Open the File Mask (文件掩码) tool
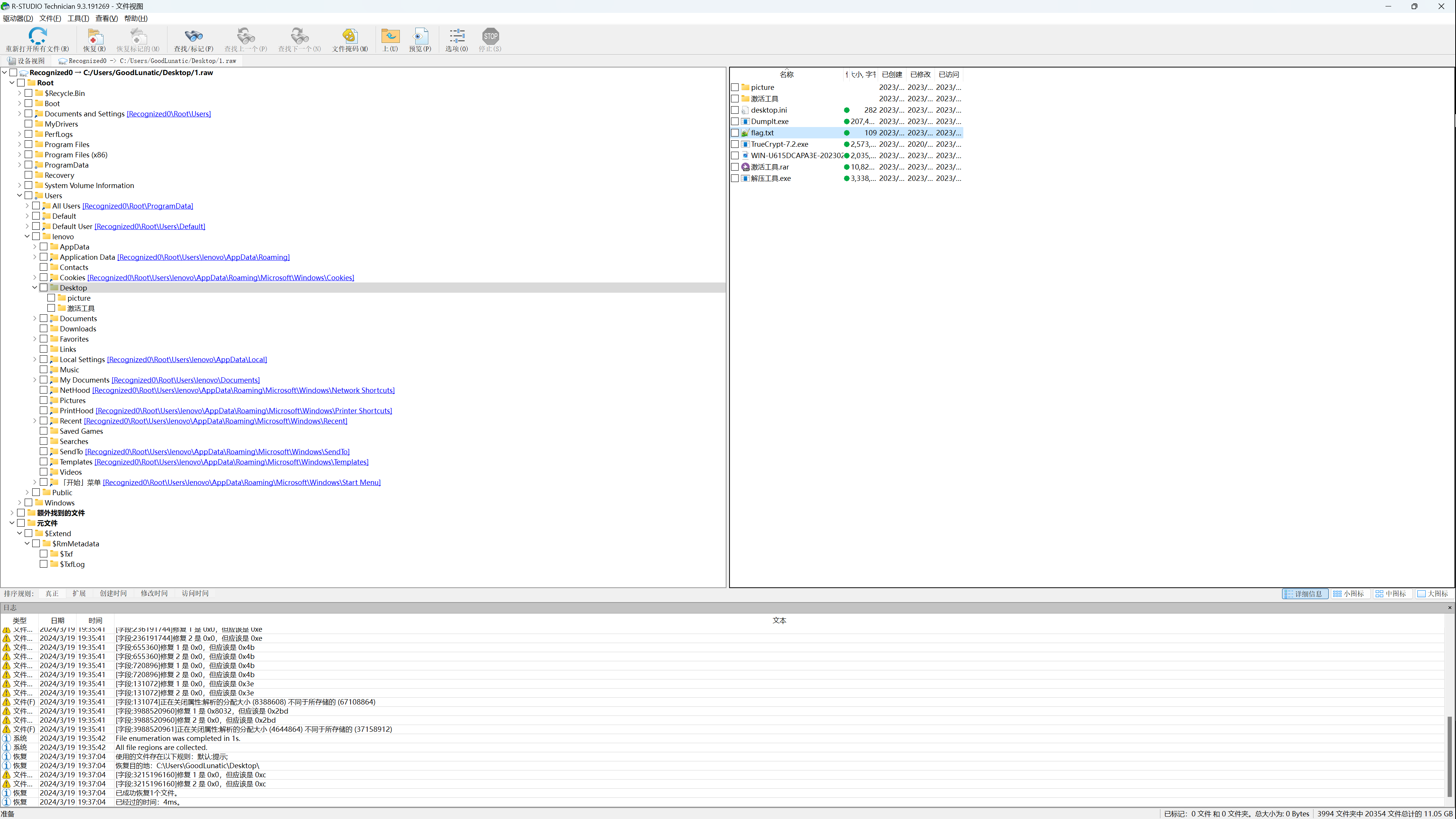 (350, 36)
